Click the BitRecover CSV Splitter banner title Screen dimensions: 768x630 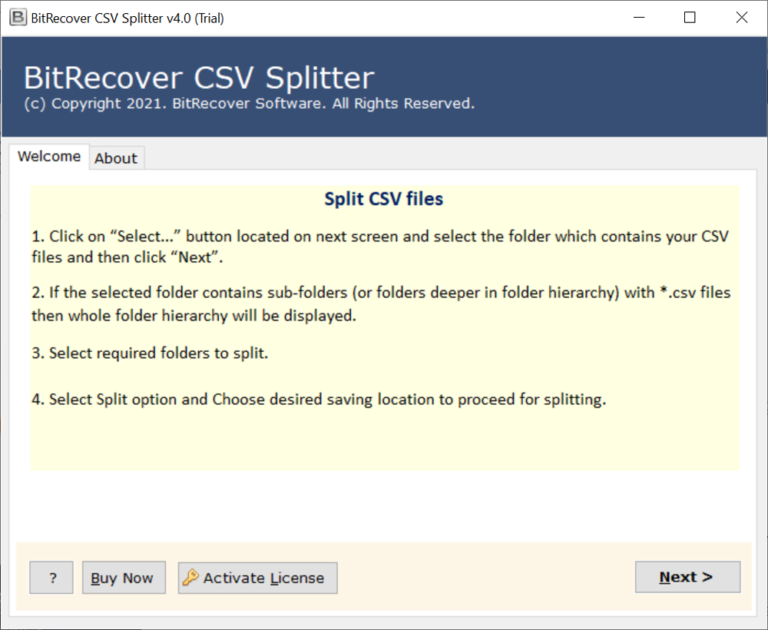click(x=199, y=77)
